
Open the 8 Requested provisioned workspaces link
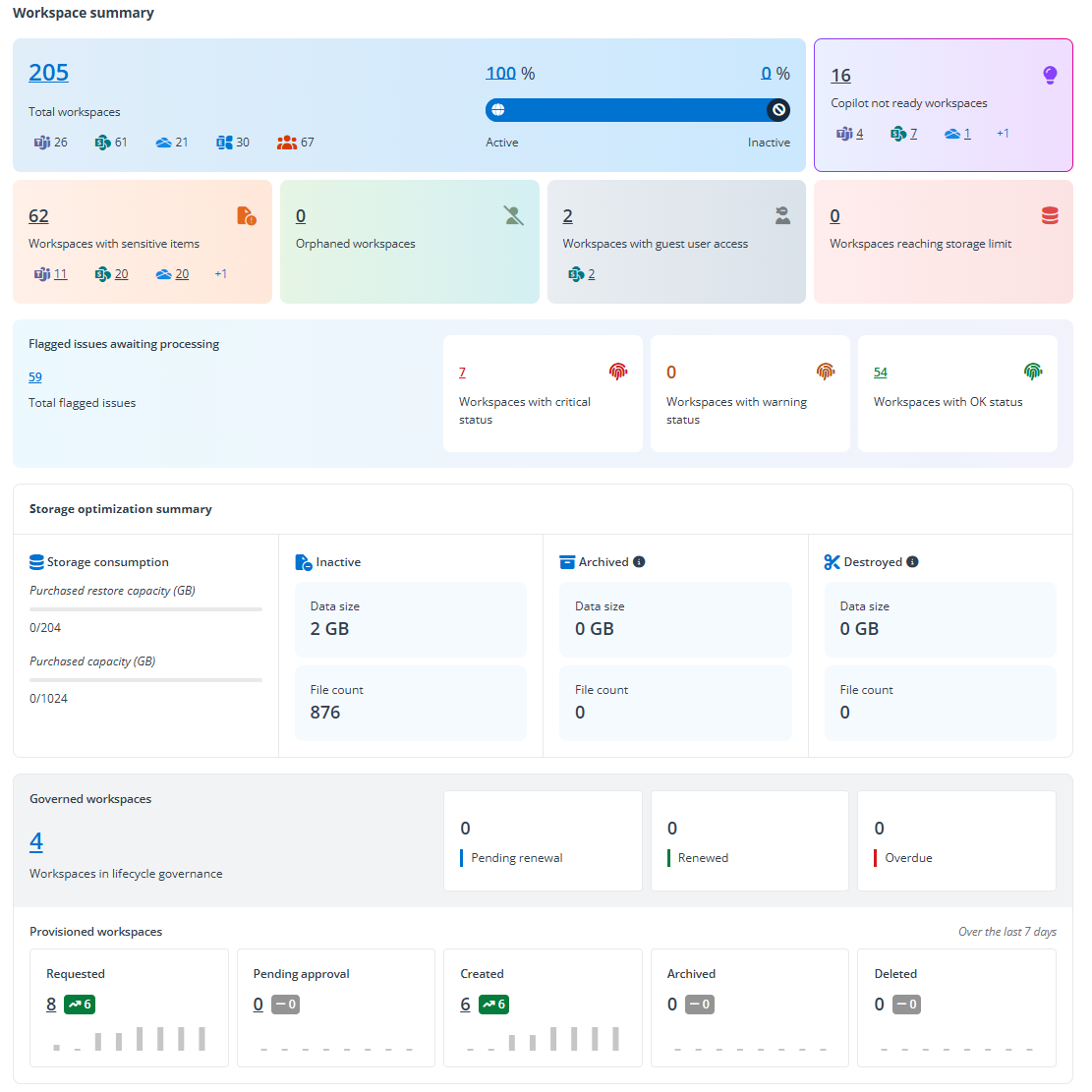(x=51, y=1005)
